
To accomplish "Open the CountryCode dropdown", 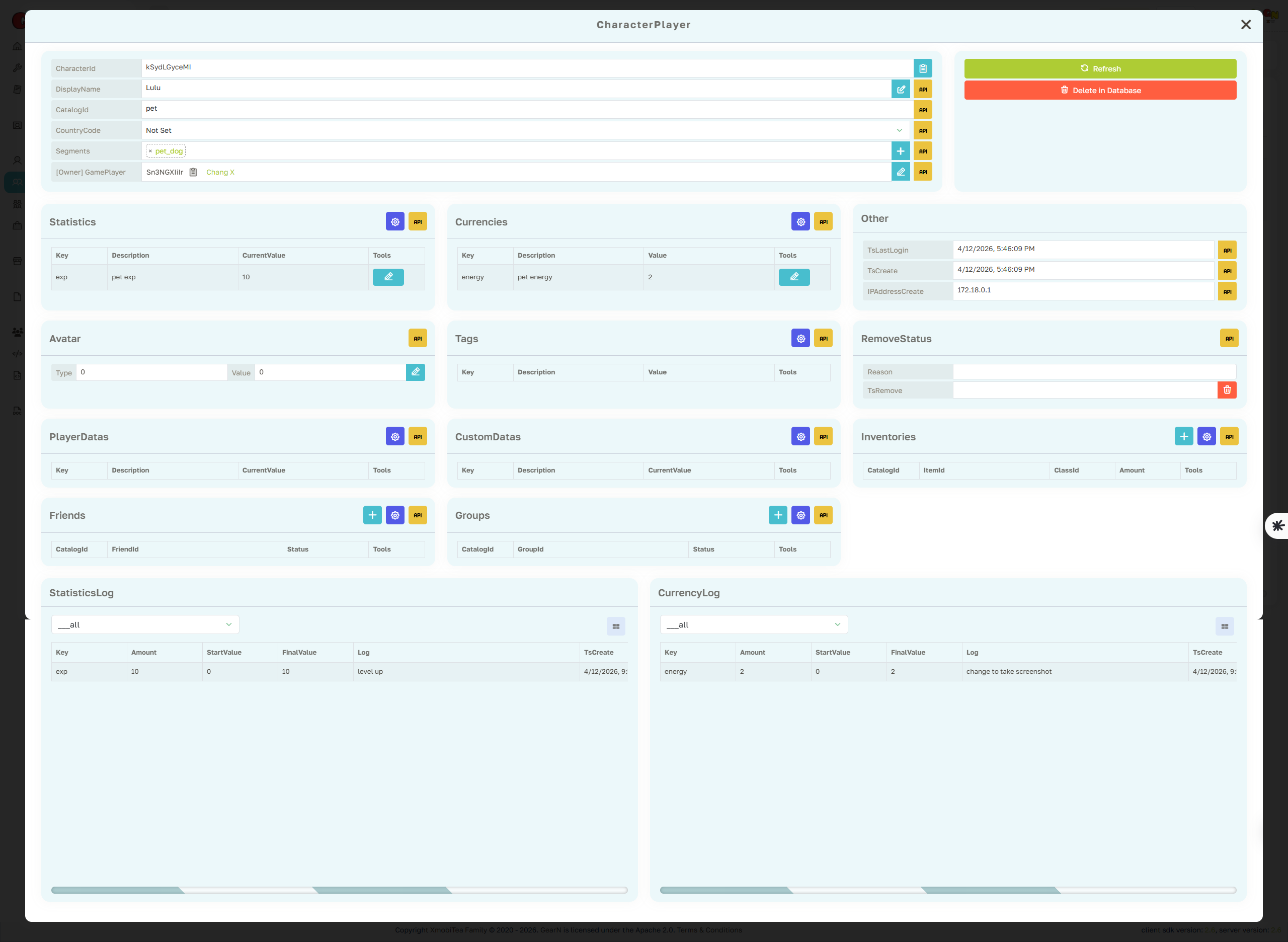I will pyautogui.click(x=900, y=130).
